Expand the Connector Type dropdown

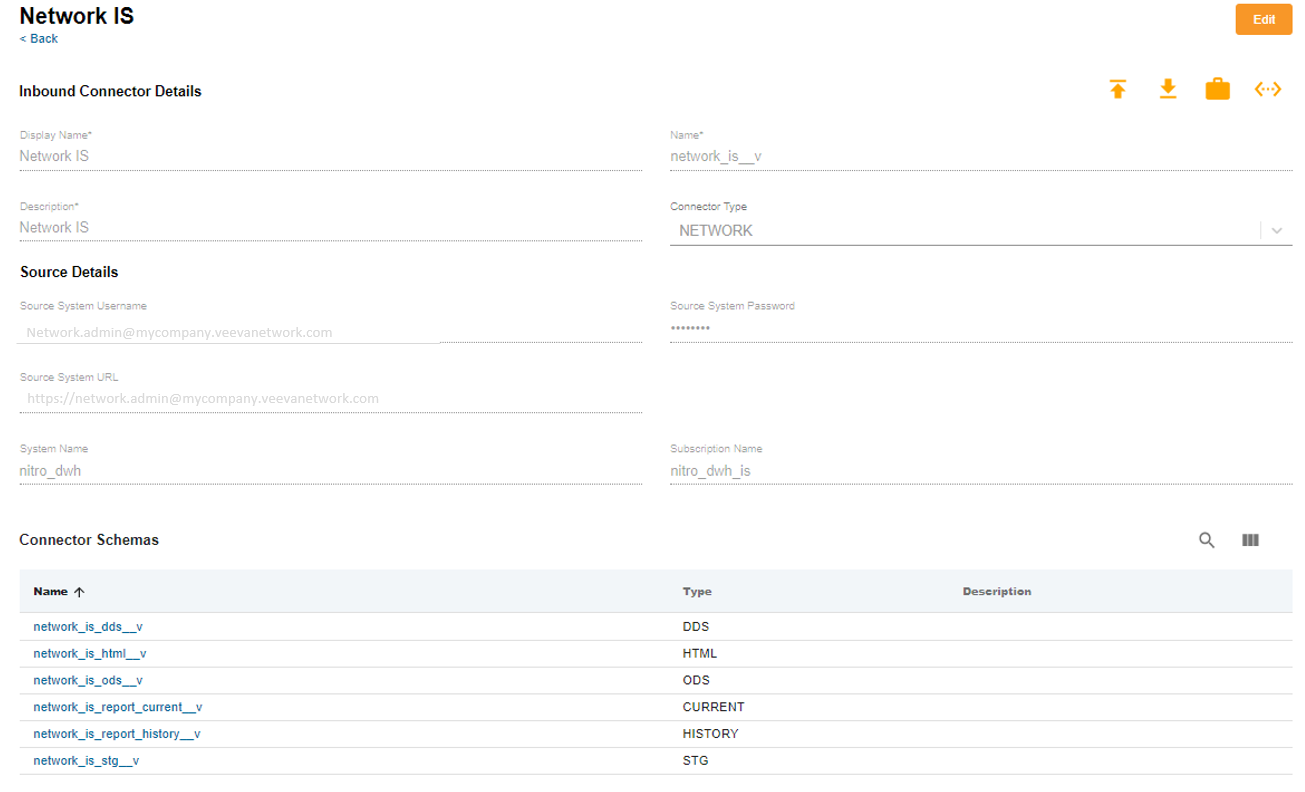1277,230
